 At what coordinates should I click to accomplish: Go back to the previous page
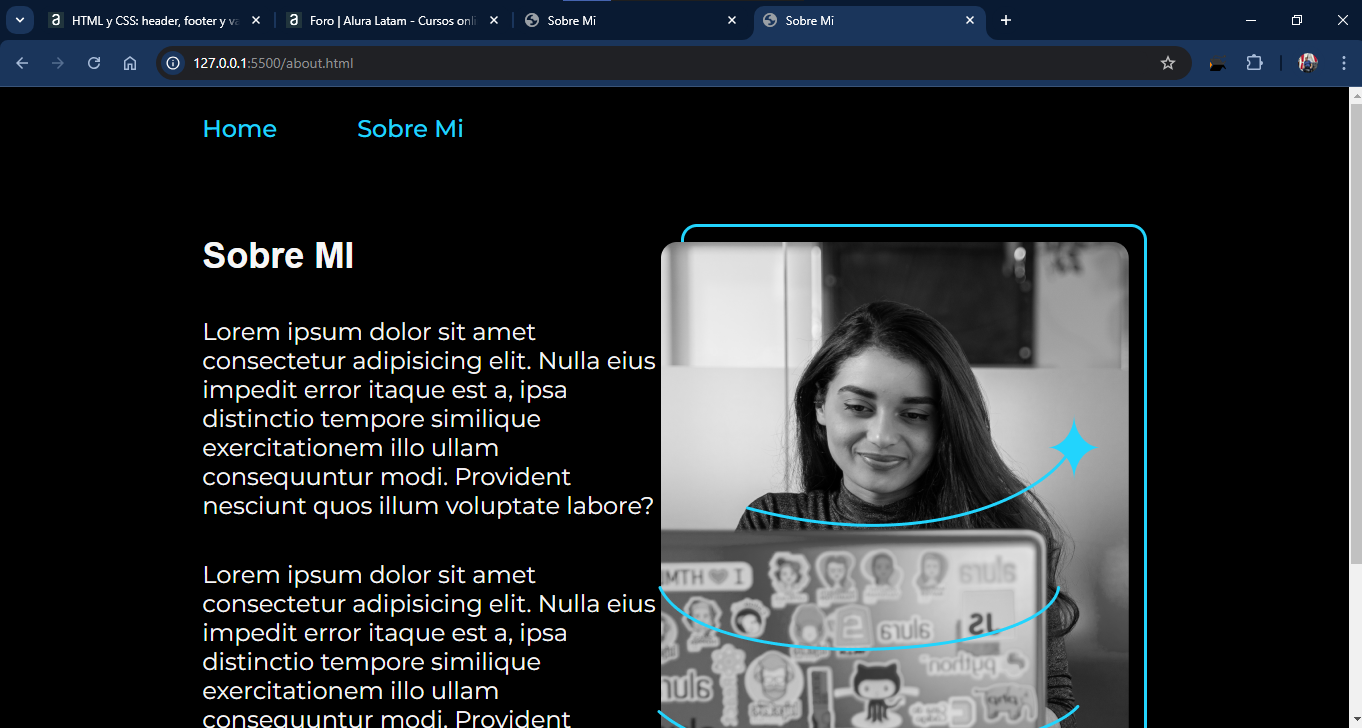22,63
